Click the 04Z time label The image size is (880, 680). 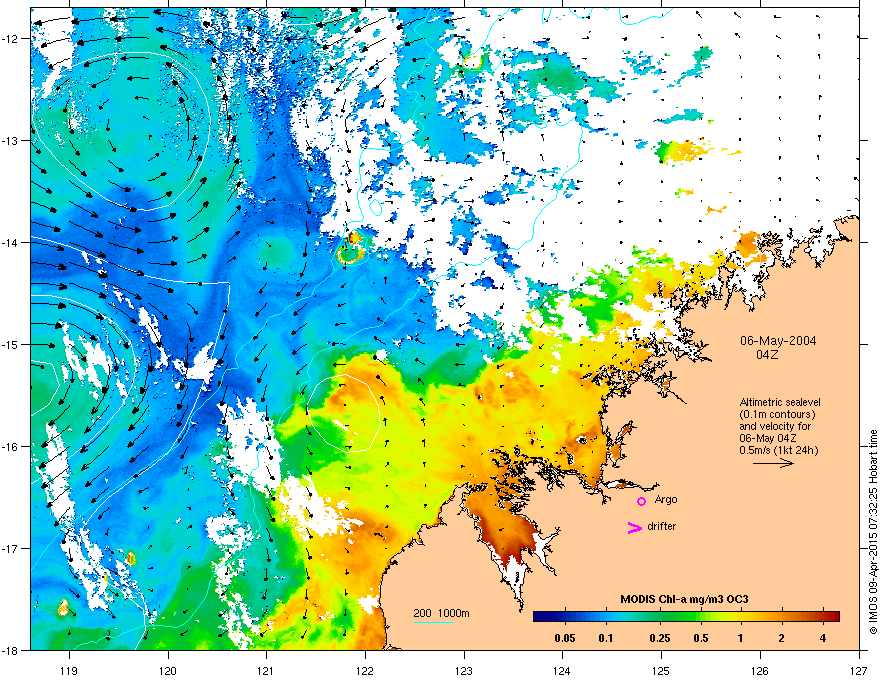[767, 355]
